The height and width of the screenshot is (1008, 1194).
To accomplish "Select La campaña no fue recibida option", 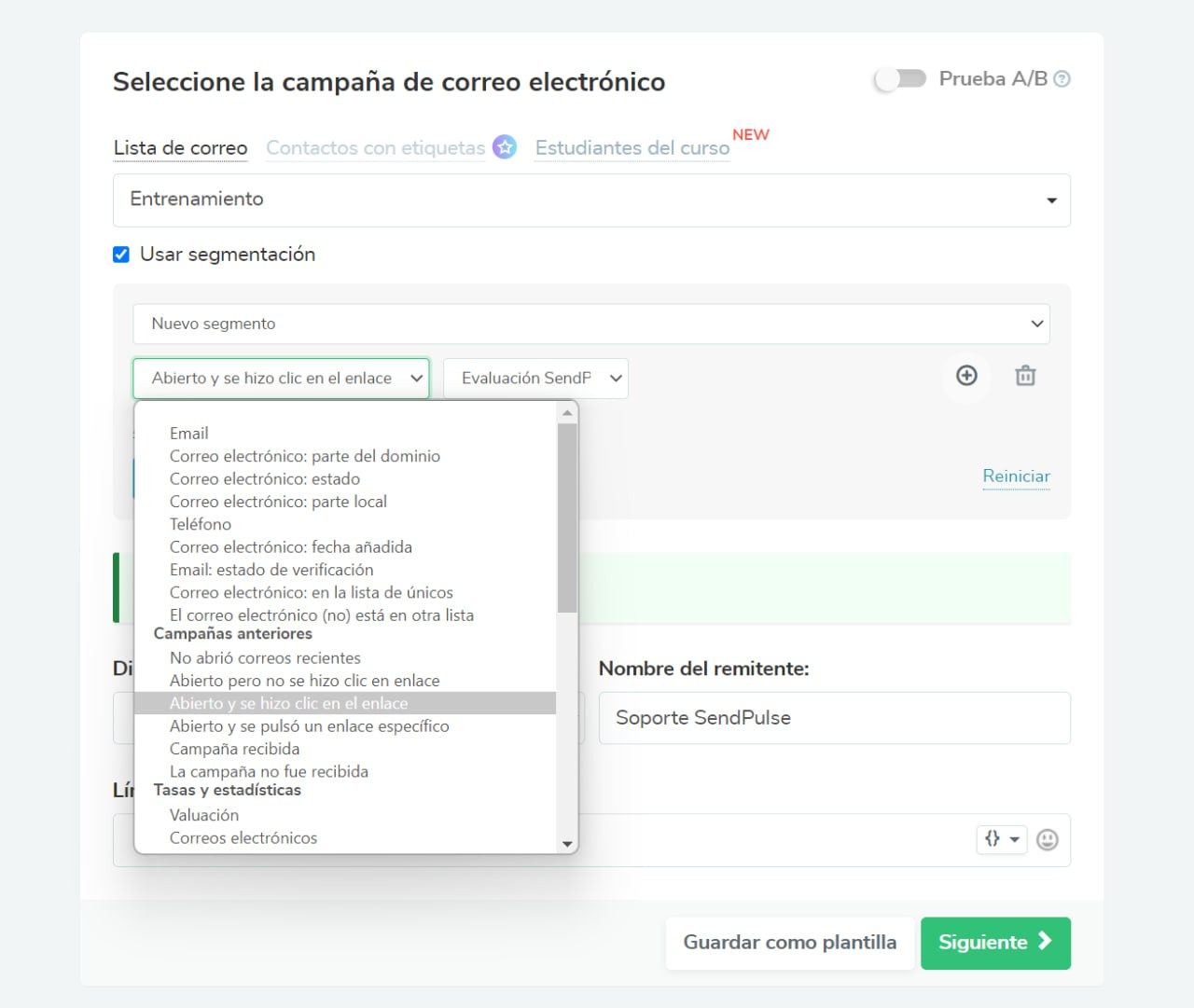I will coord(345,772).
